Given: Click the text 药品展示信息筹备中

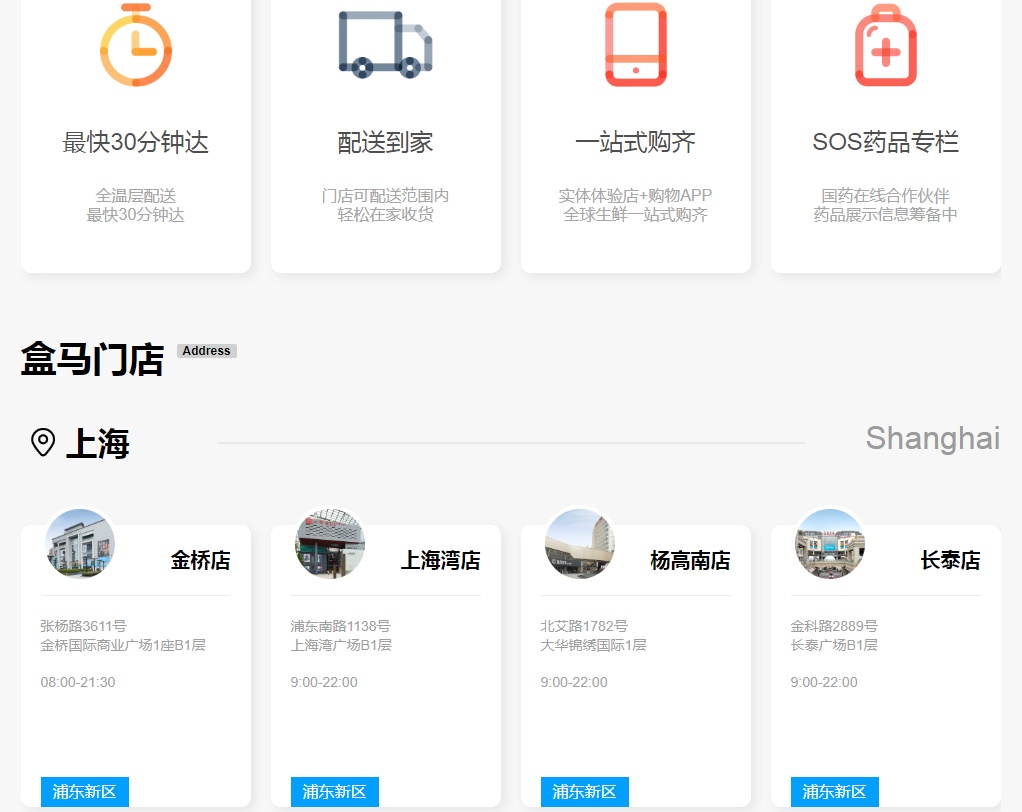Looking at the screenshot, I should pyautogui.click(x=886, y=214).
